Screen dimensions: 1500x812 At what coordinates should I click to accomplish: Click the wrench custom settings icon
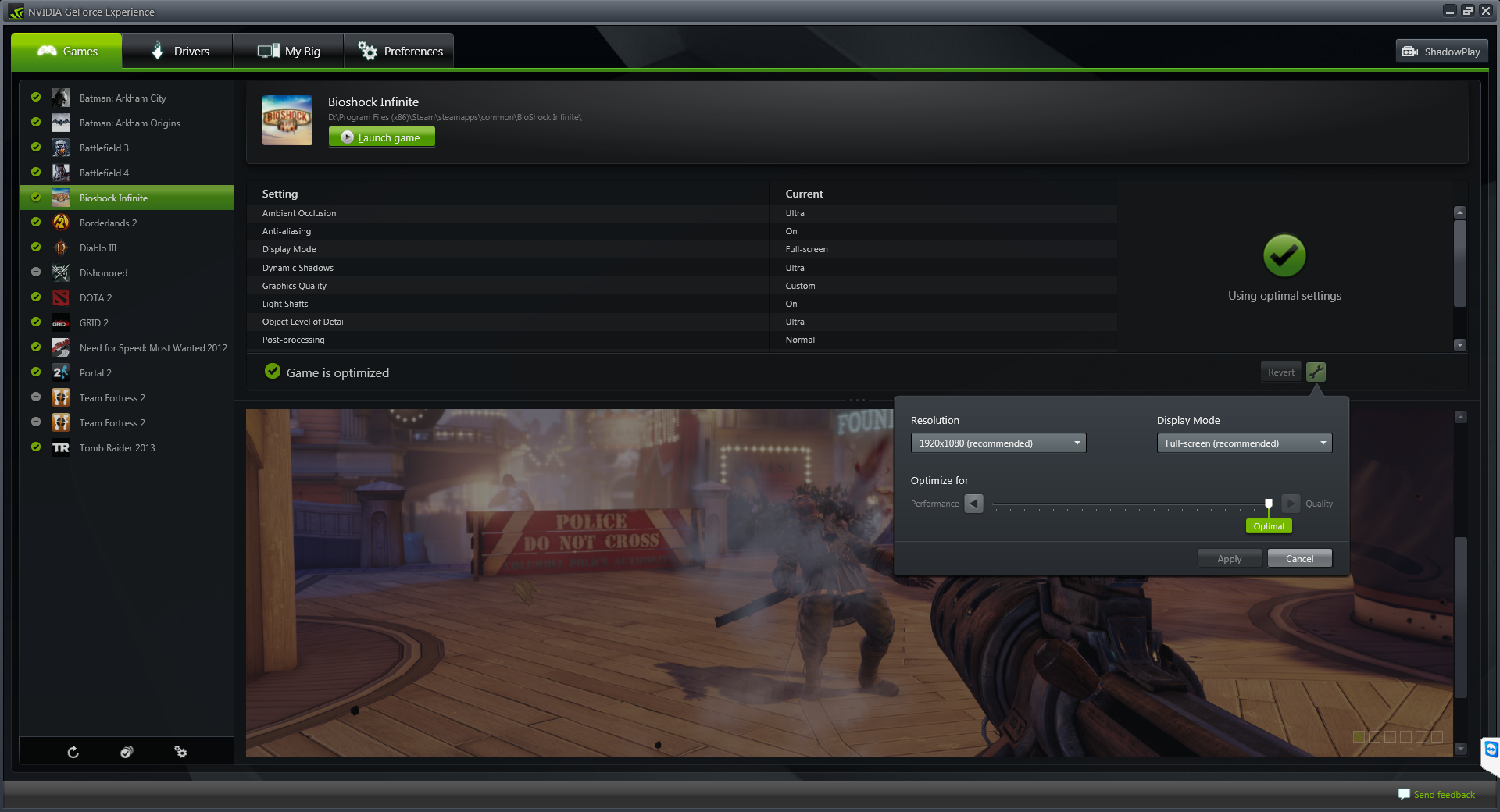coord(1316,372)
